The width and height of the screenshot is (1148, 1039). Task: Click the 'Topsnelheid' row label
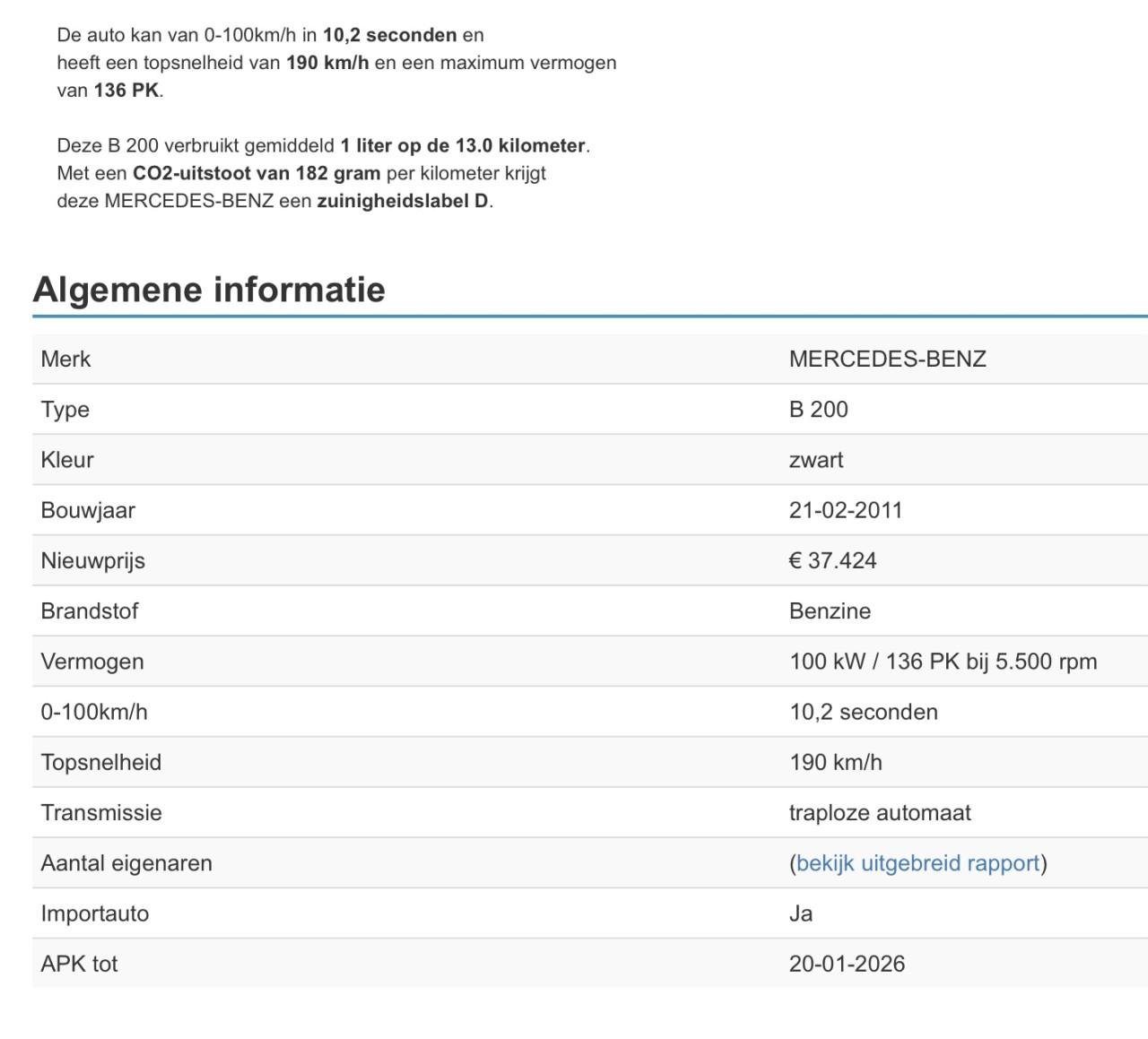(x=100, y=762)
